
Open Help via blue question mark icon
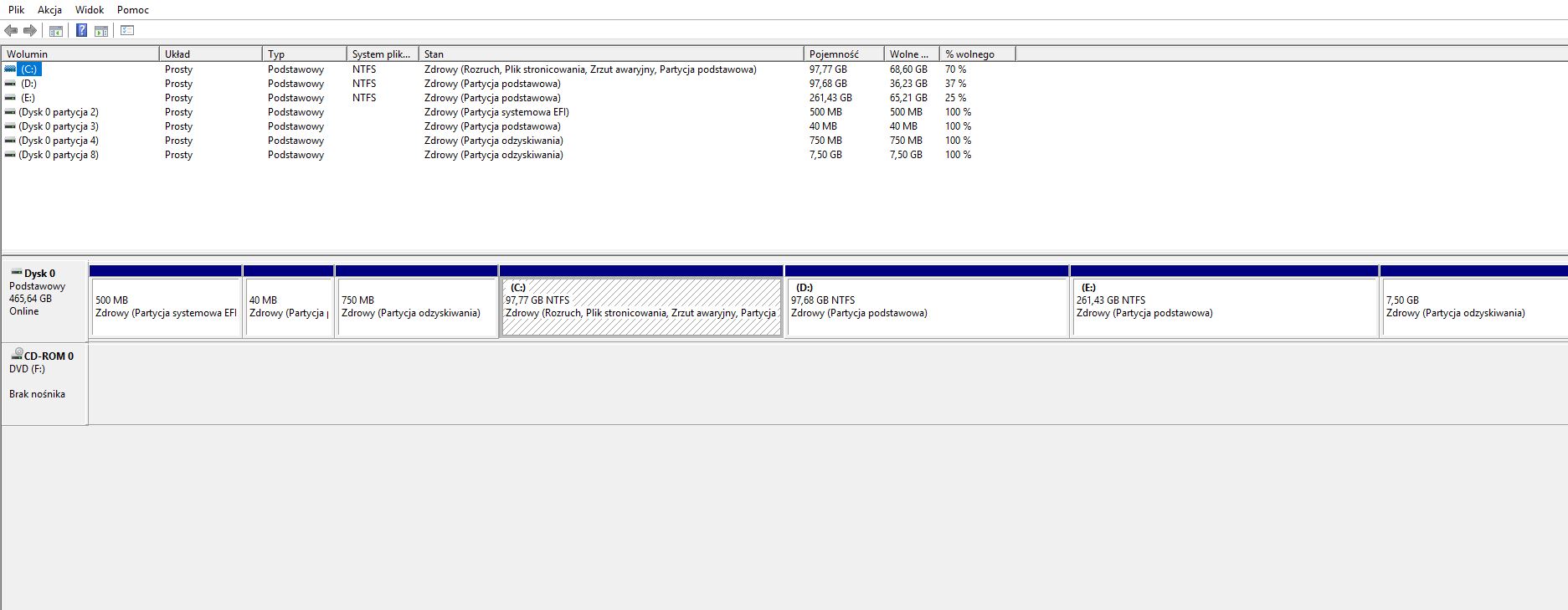pyautogui.click(x=81, y=31)
